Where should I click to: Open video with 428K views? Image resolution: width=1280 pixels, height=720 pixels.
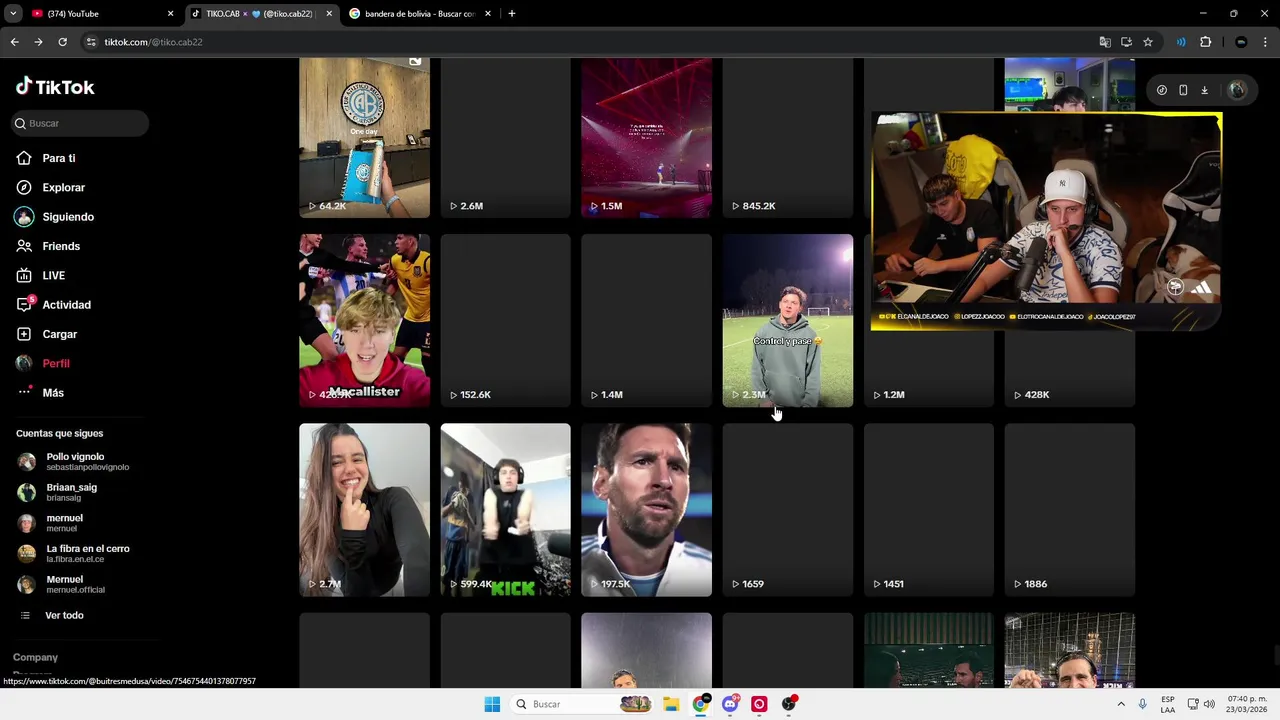tap(1070, 368)
